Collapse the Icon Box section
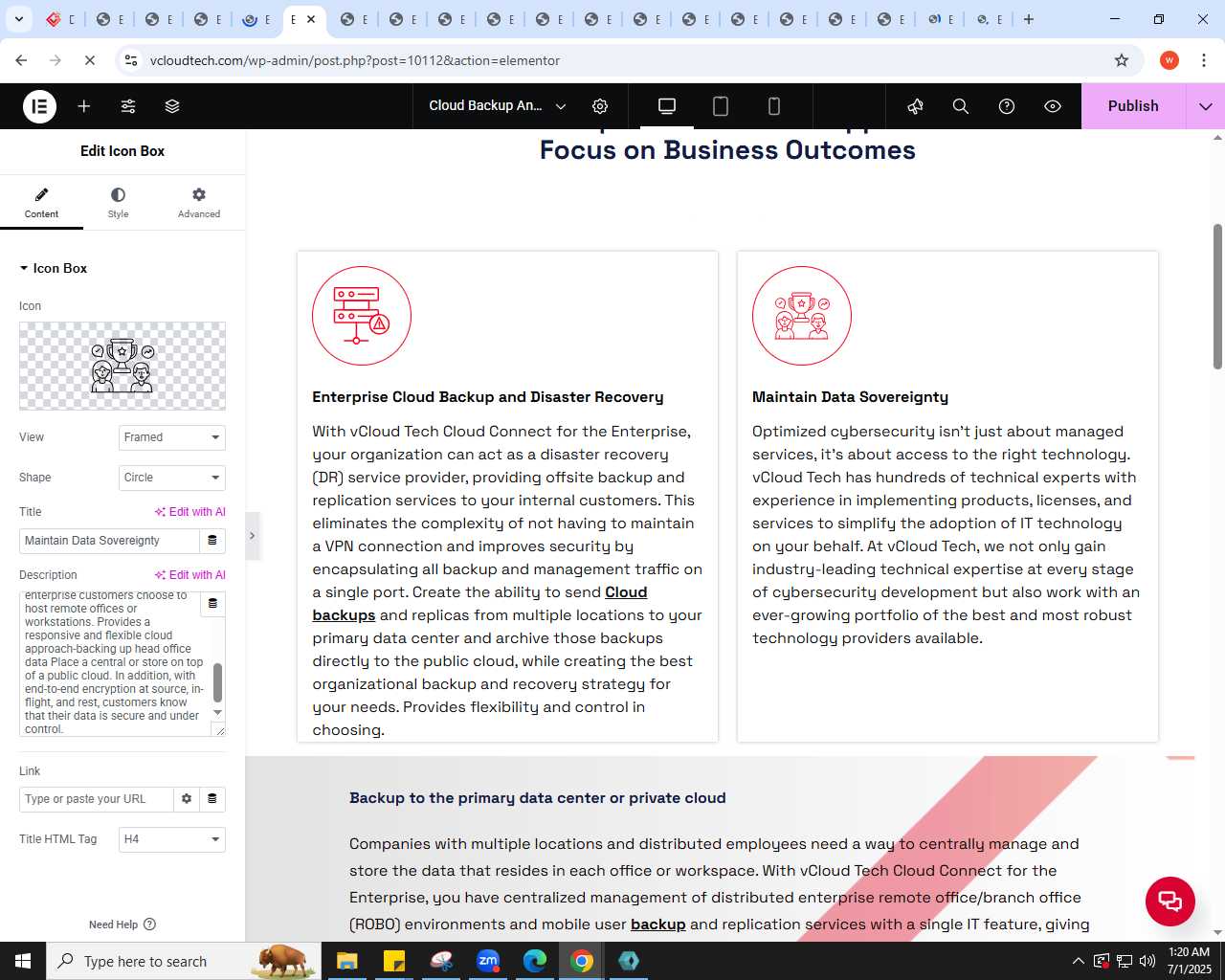1225x980 pixels. [54, 269]
